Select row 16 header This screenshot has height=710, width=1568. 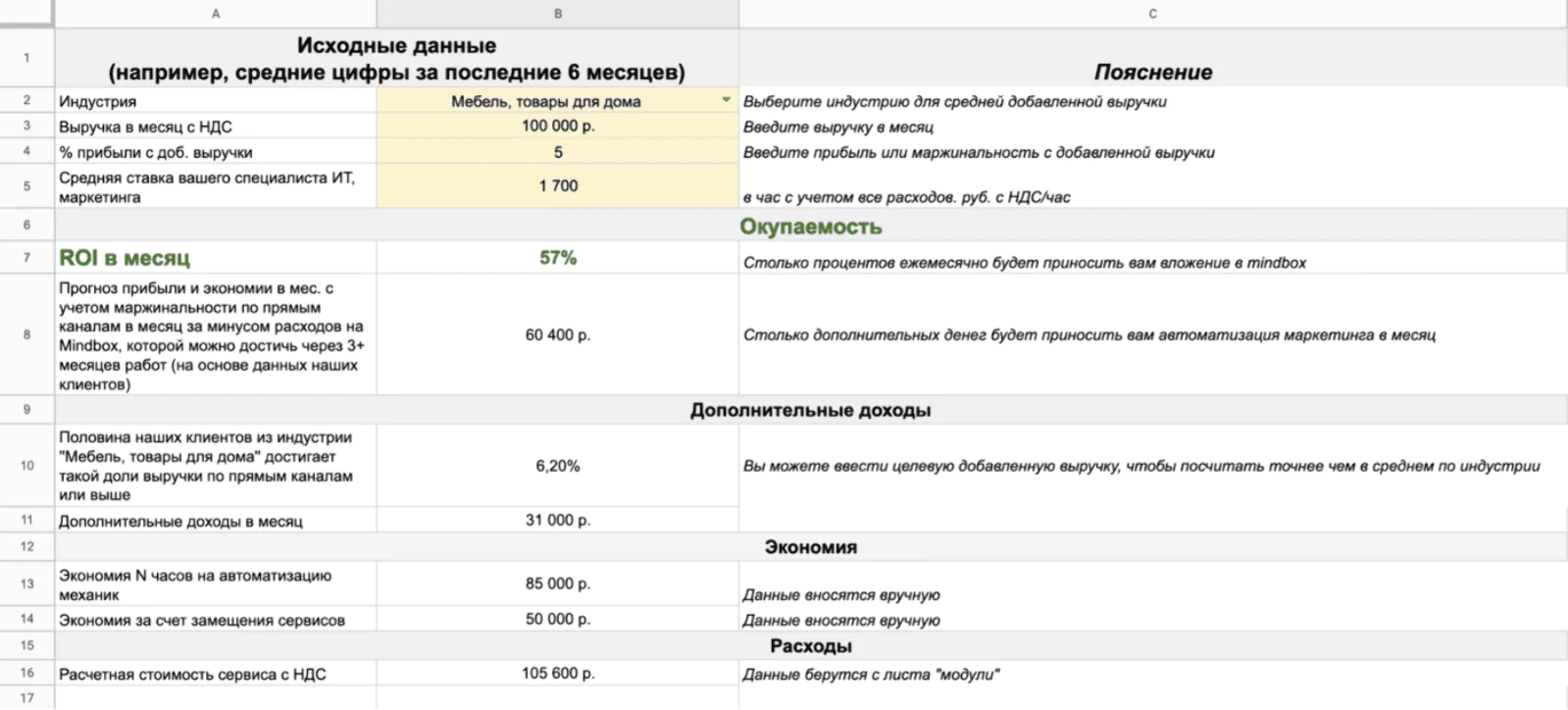click(26, 673)
